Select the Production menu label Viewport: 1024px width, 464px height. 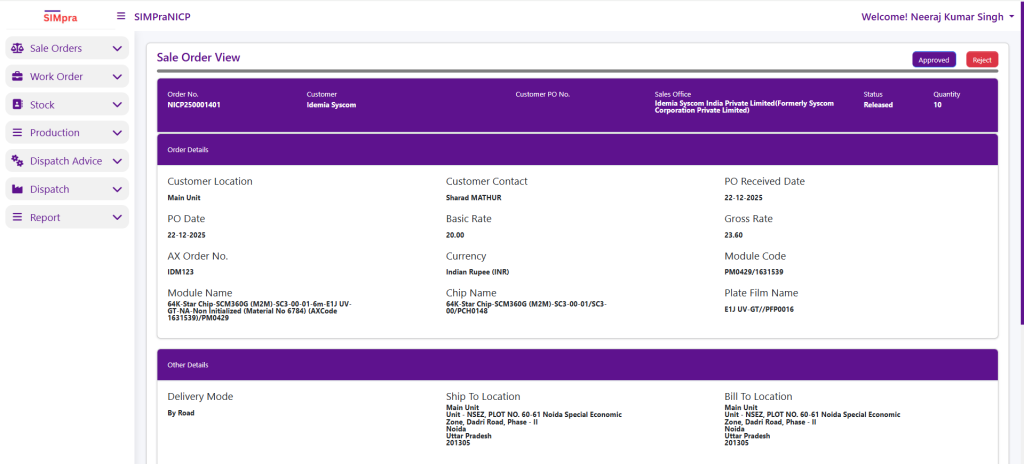click(x=55, y=133)
